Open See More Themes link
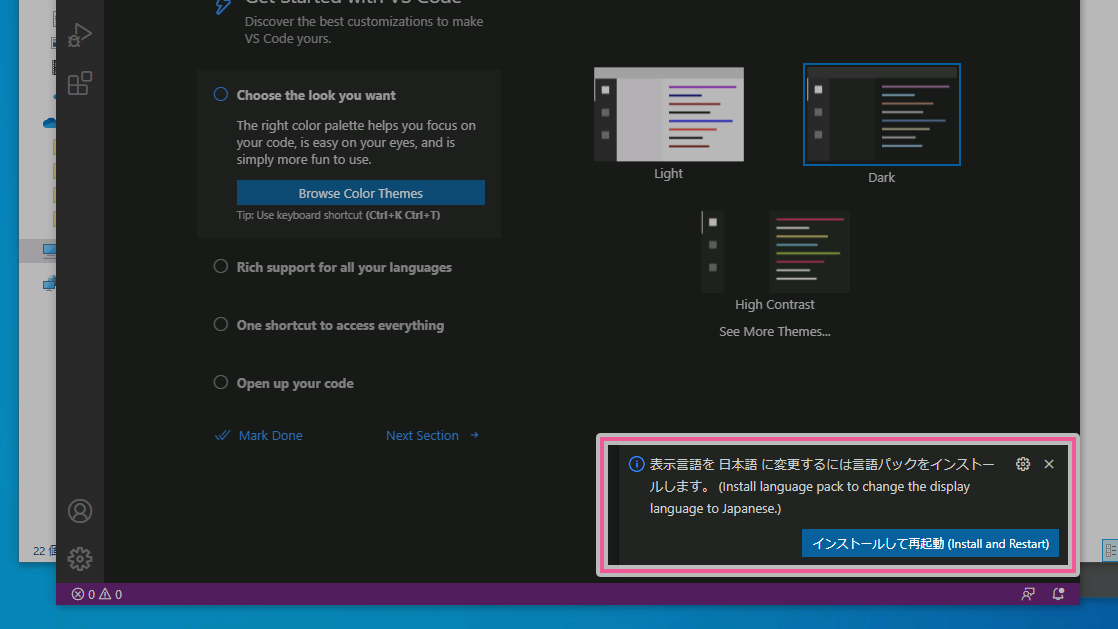The image size is (1118, 629). [775, 332]
